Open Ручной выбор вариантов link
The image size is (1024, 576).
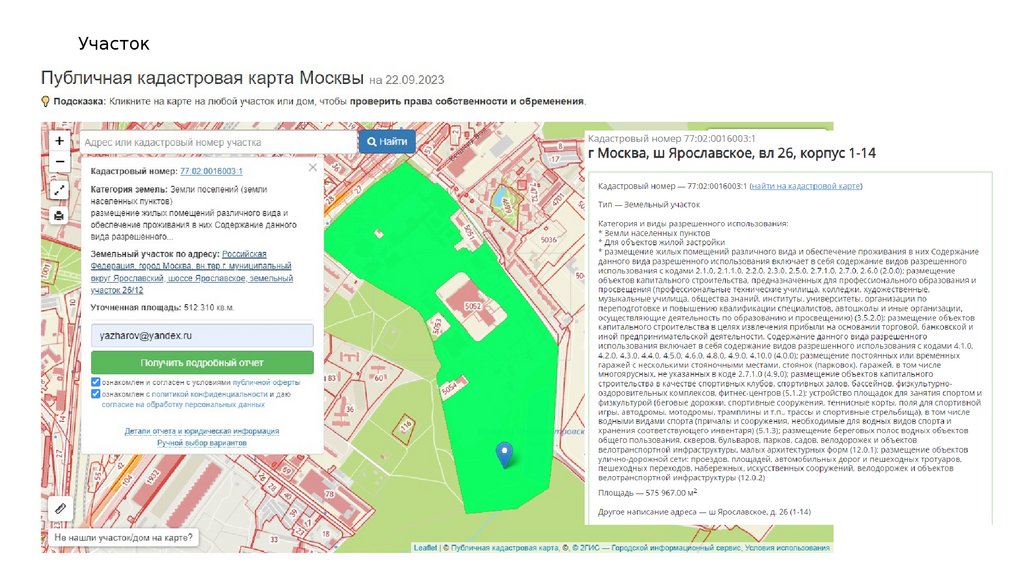(202, 443)
